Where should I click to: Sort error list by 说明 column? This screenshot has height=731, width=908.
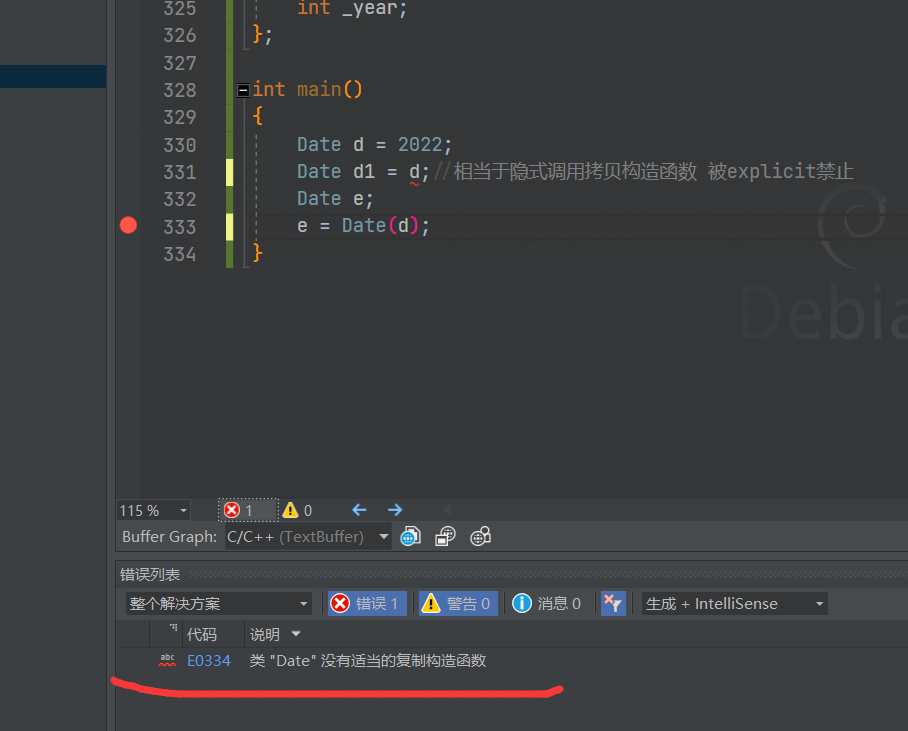pyautogui.click(x=265, y=634)
